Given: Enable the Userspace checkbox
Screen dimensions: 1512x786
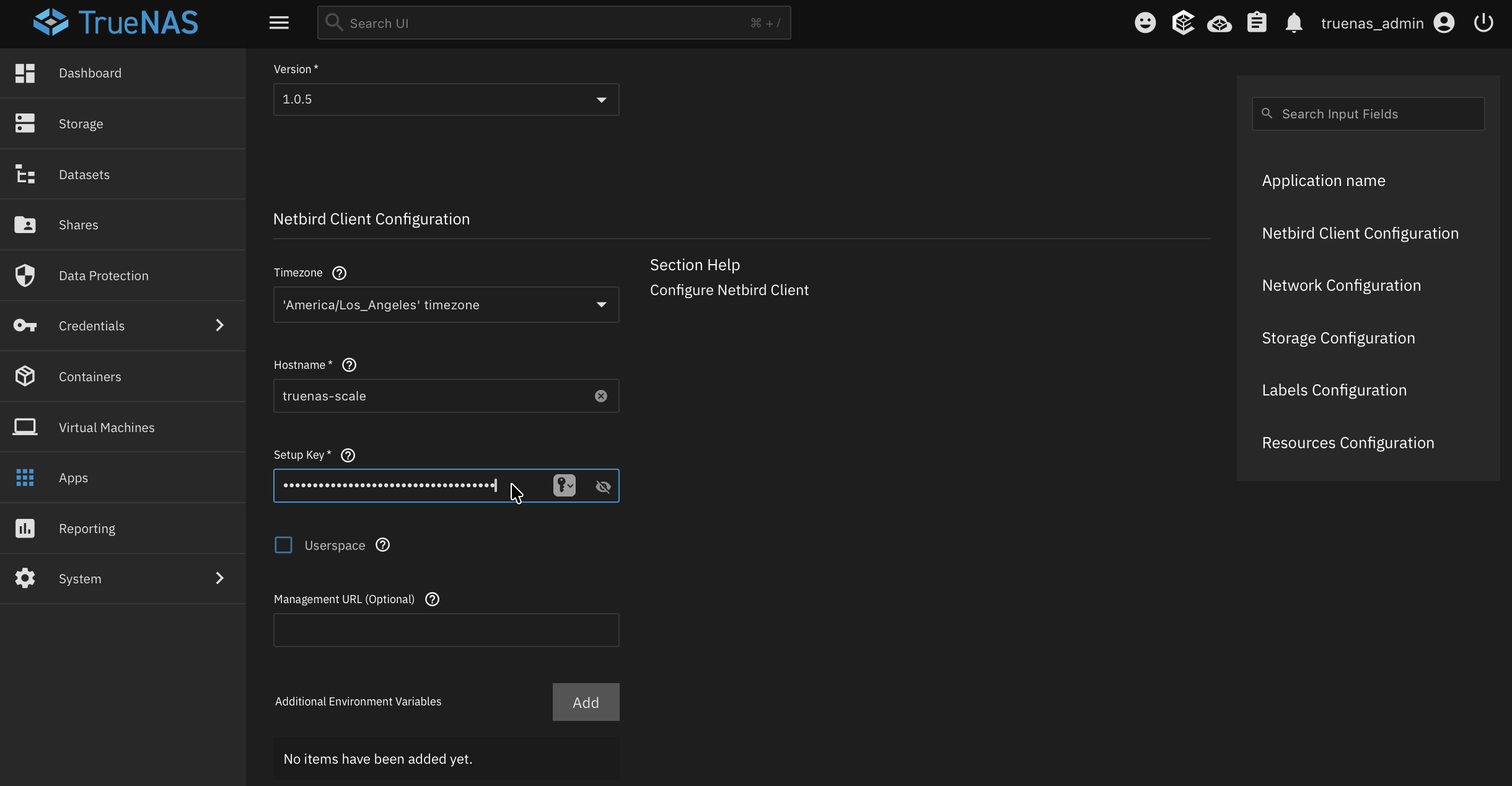Looking at the screenshot, I should pyautogui.click(x=283, y=545).
